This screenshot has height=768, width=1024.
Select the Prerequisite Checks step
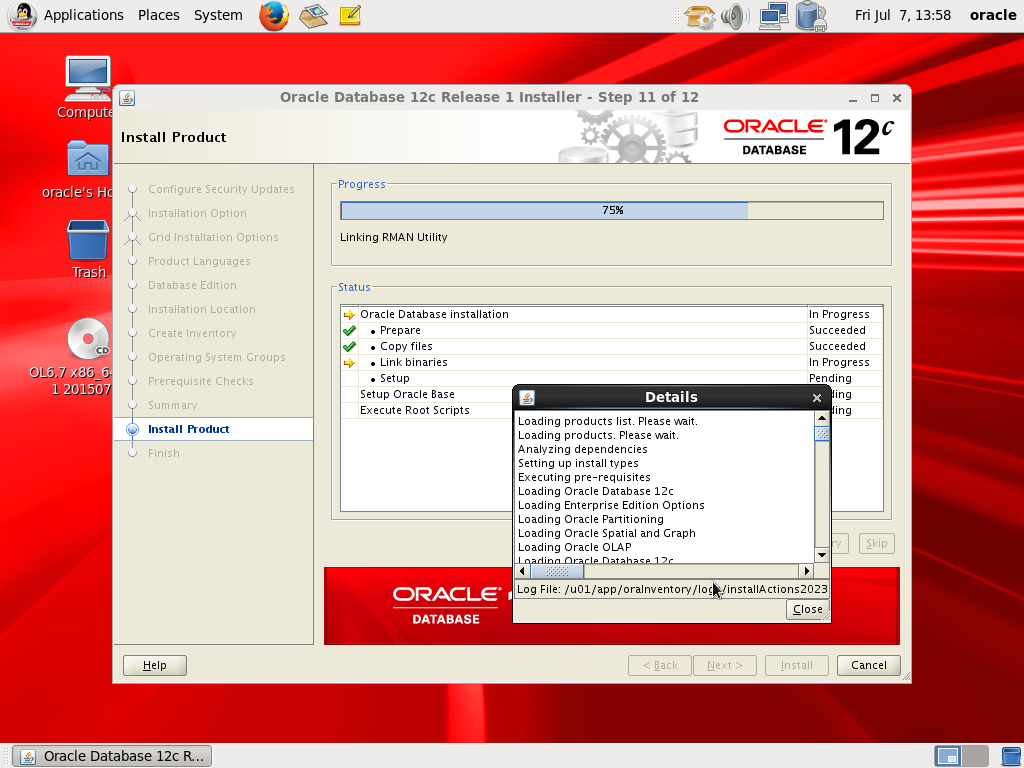(200, 381)
